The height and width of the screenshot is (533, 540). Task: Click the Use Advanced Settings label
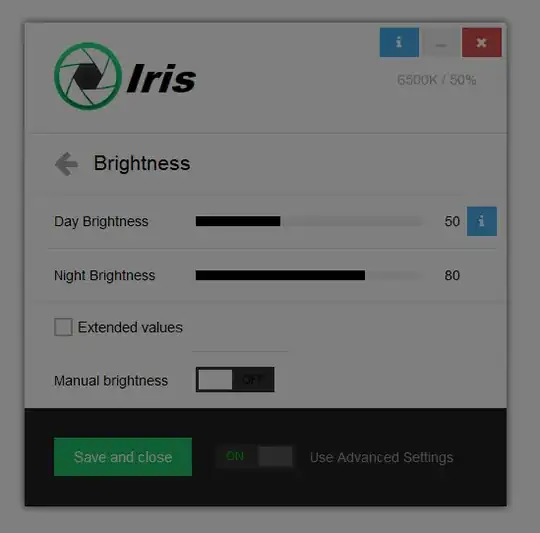pyautogui.click(x=382, y=457)
